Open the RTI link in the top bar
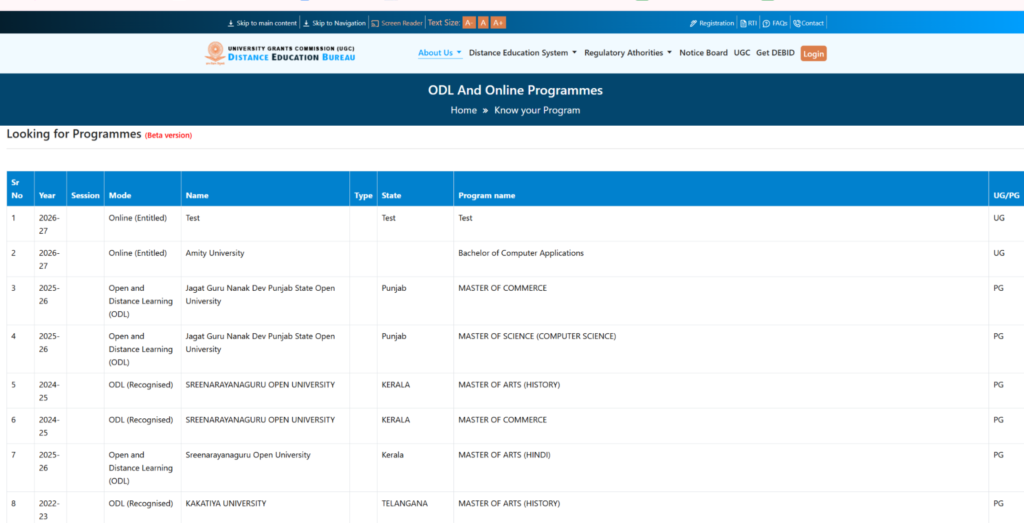Viewport: 1024px width, 523px height. click(x=748, y=23)
